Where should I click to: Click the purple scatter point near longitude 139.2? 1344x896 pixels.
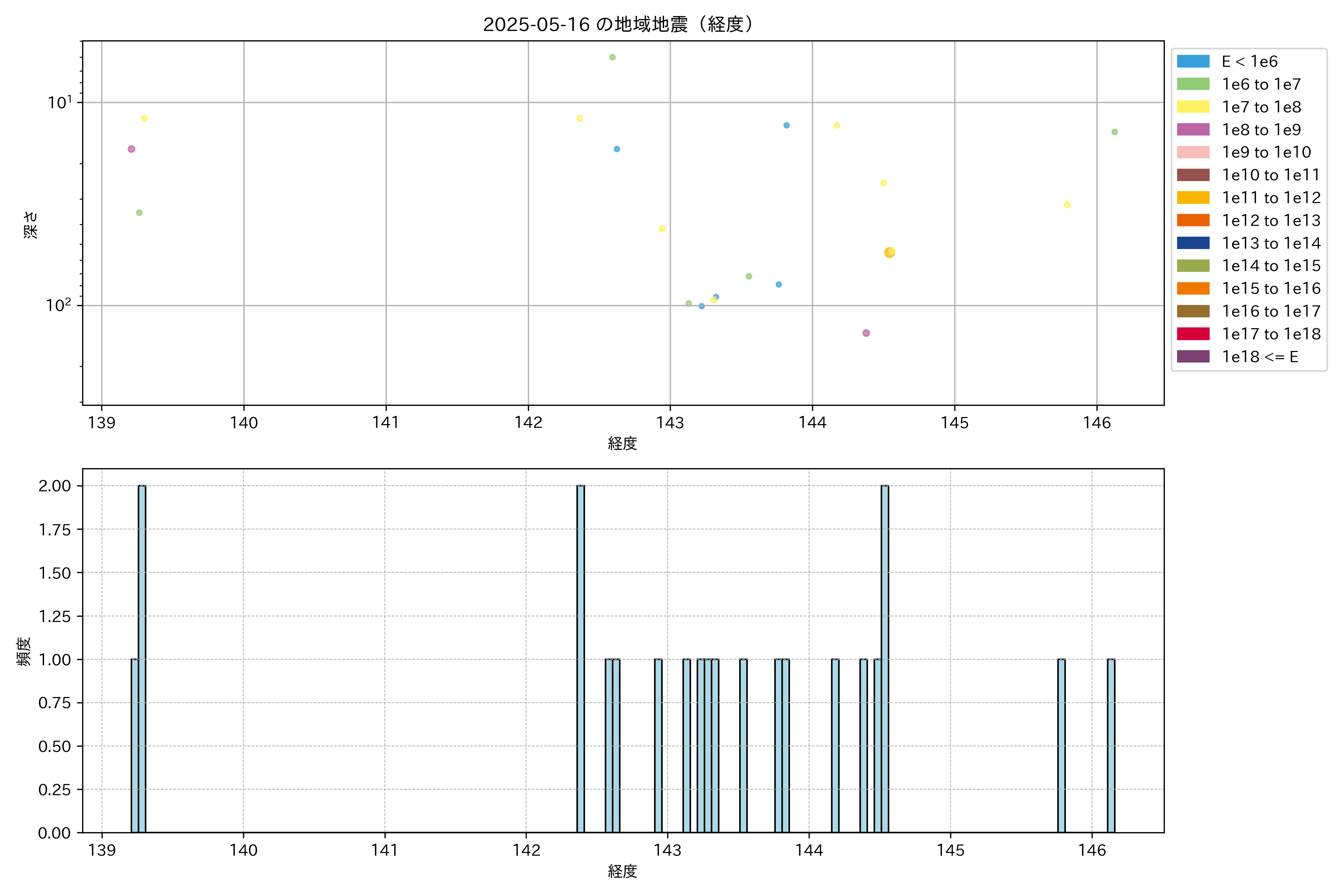tap(131, 149)
